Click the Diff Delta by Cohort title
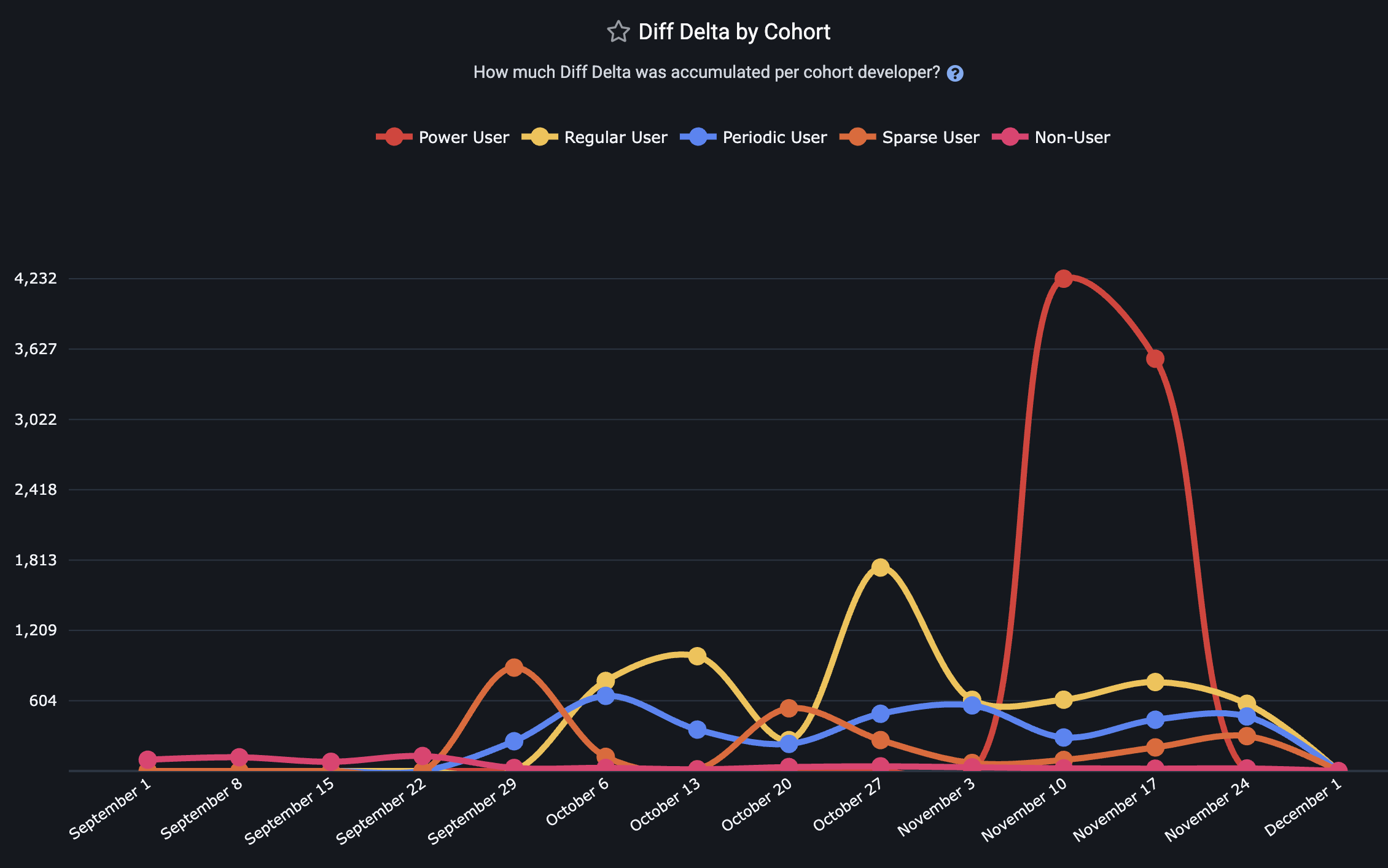This screenshot has width=1388, height=868. (x=734, y=32)
